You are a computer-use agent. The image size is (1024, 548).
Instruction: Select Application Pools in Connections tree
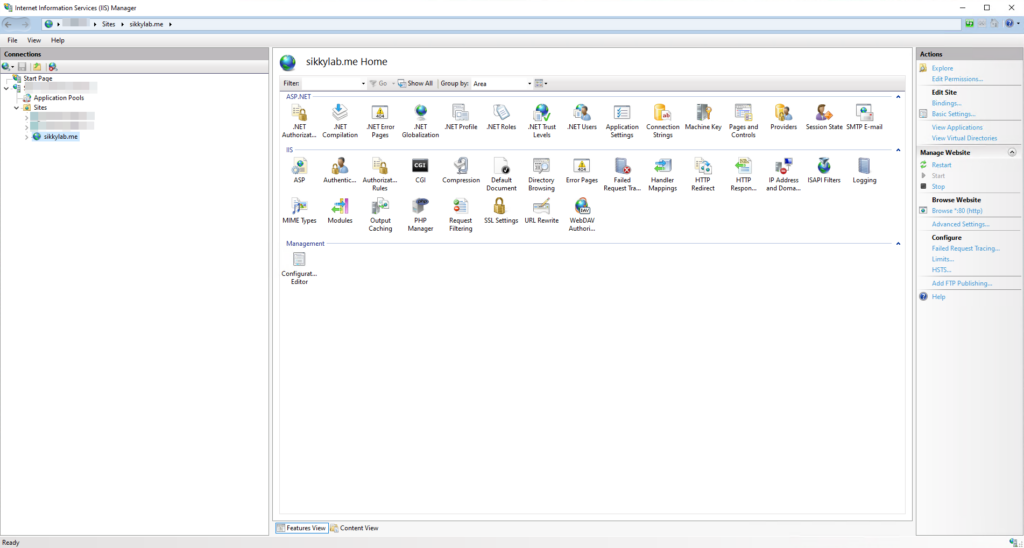click(x=58, y=98)
